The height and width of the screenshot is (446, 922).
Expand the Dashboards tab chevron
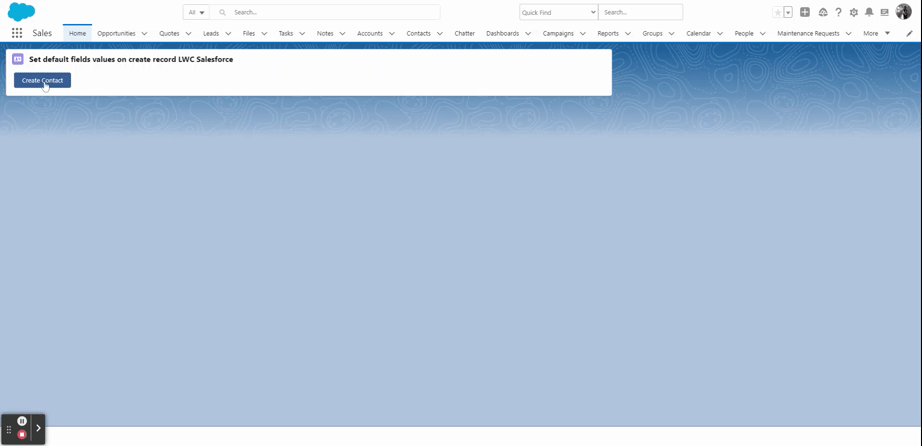(x=528, y=34)
